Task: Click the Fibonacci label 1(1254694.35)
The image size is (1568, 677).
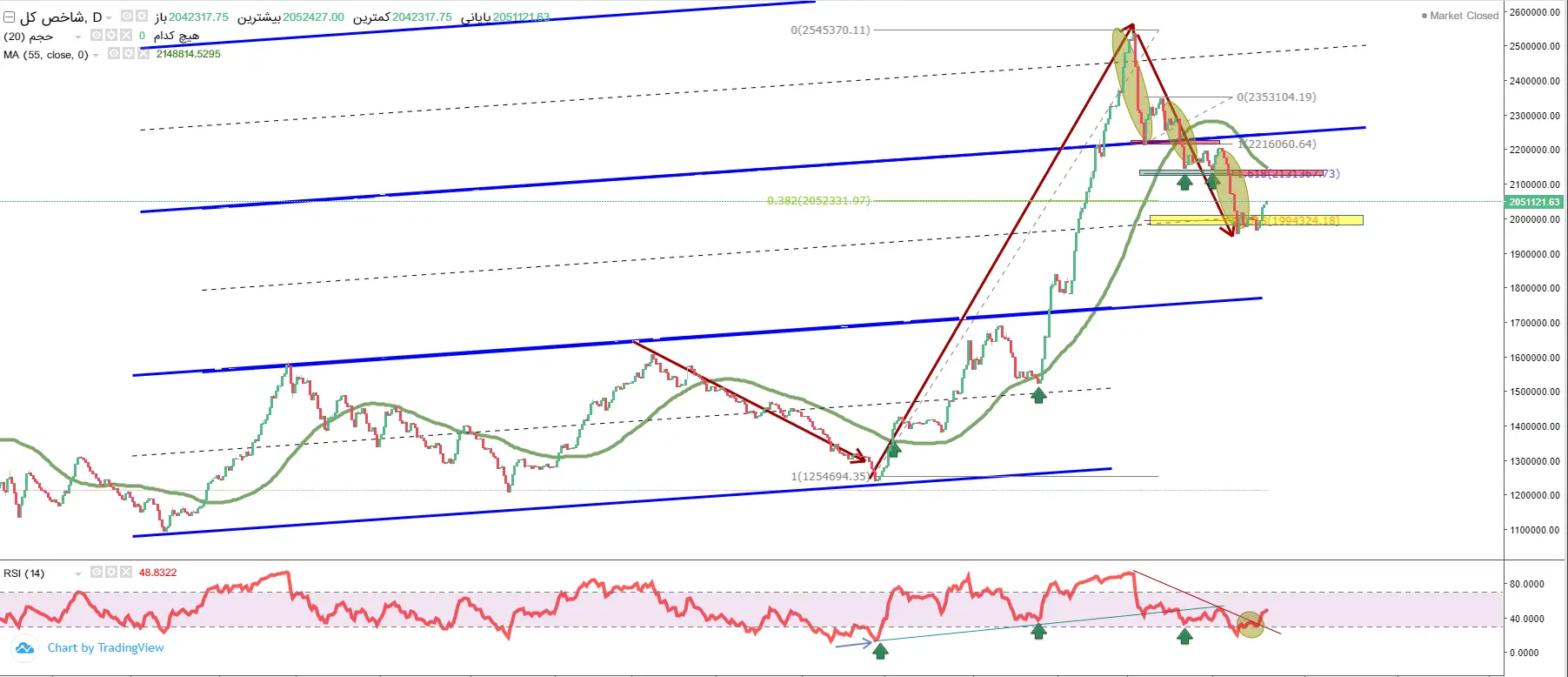Action: pos(830,477)
